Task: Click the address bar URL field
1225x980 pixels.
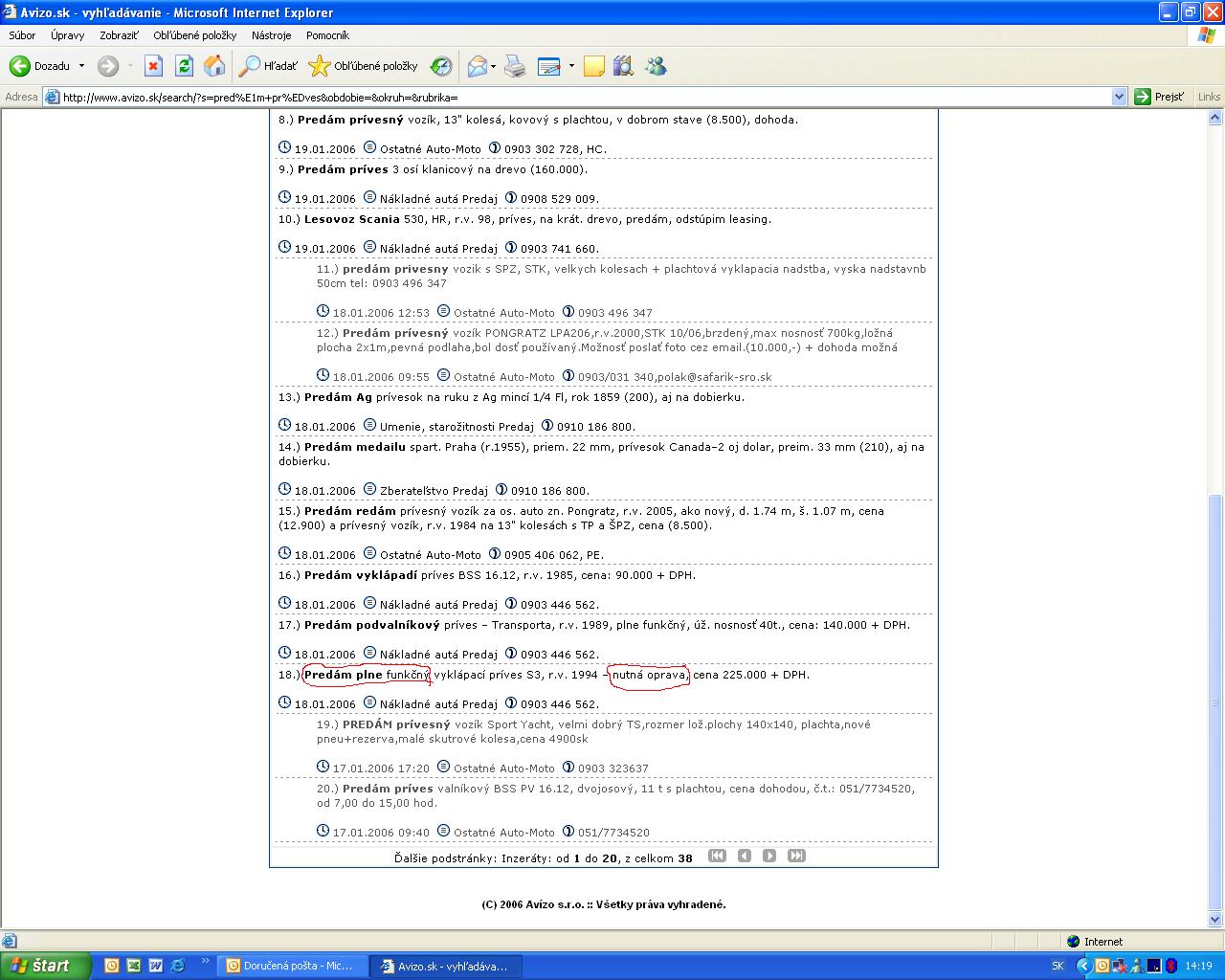Action: click(574, 97)
